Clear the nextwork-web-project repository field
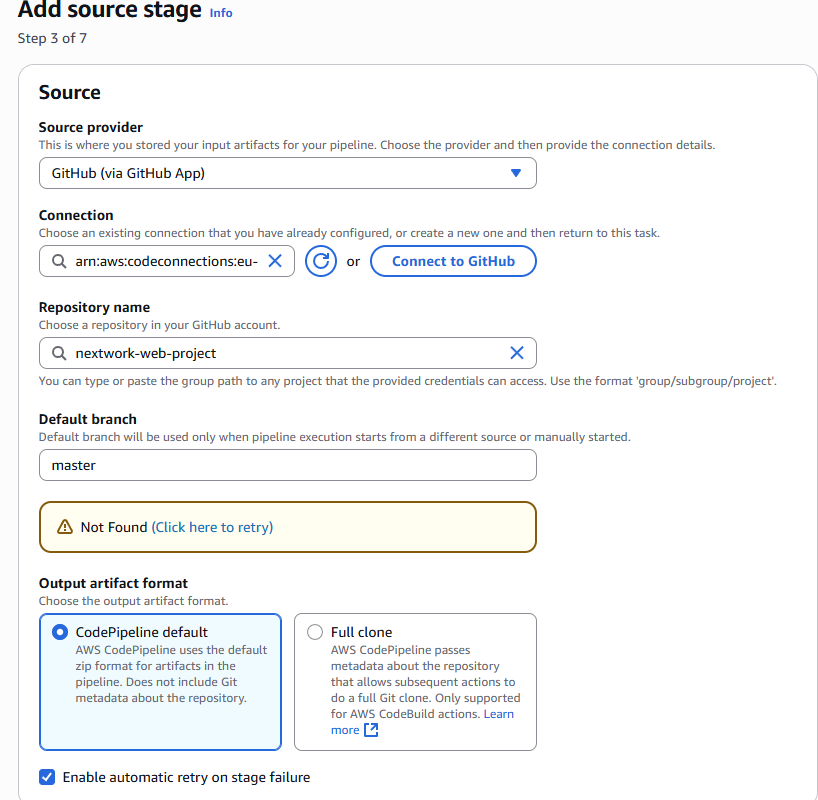This screenshot has width=818, height=800. tap(517, 353)
